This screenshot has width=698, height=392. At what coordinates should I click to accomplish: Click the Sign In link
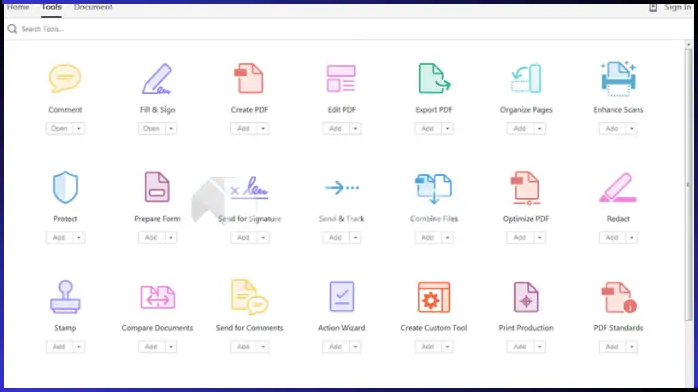point(678,7)
